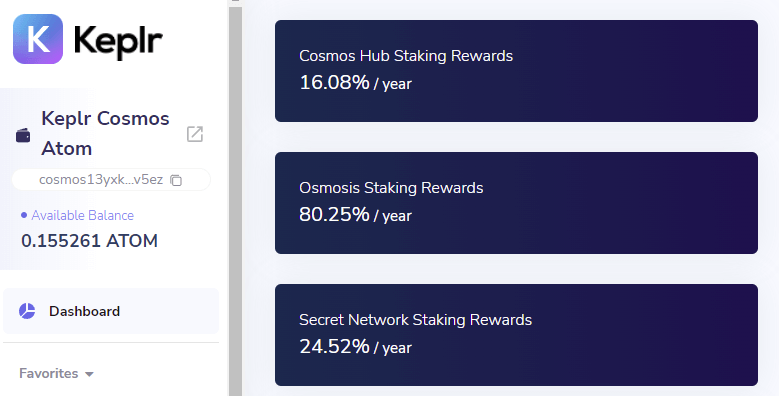Copy the cosmos13yxk address with copy icon
779x396 pixels.
point(176,180)
